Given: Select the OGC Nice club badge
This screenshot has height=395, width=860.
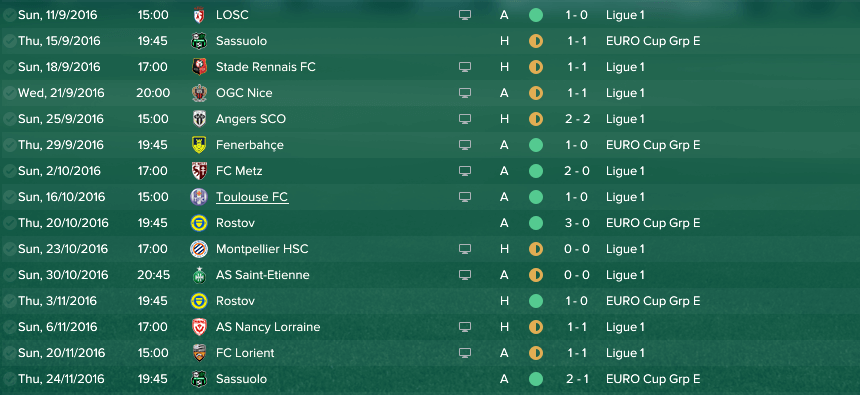Looking at the screenshot, I should coord(199,93).
